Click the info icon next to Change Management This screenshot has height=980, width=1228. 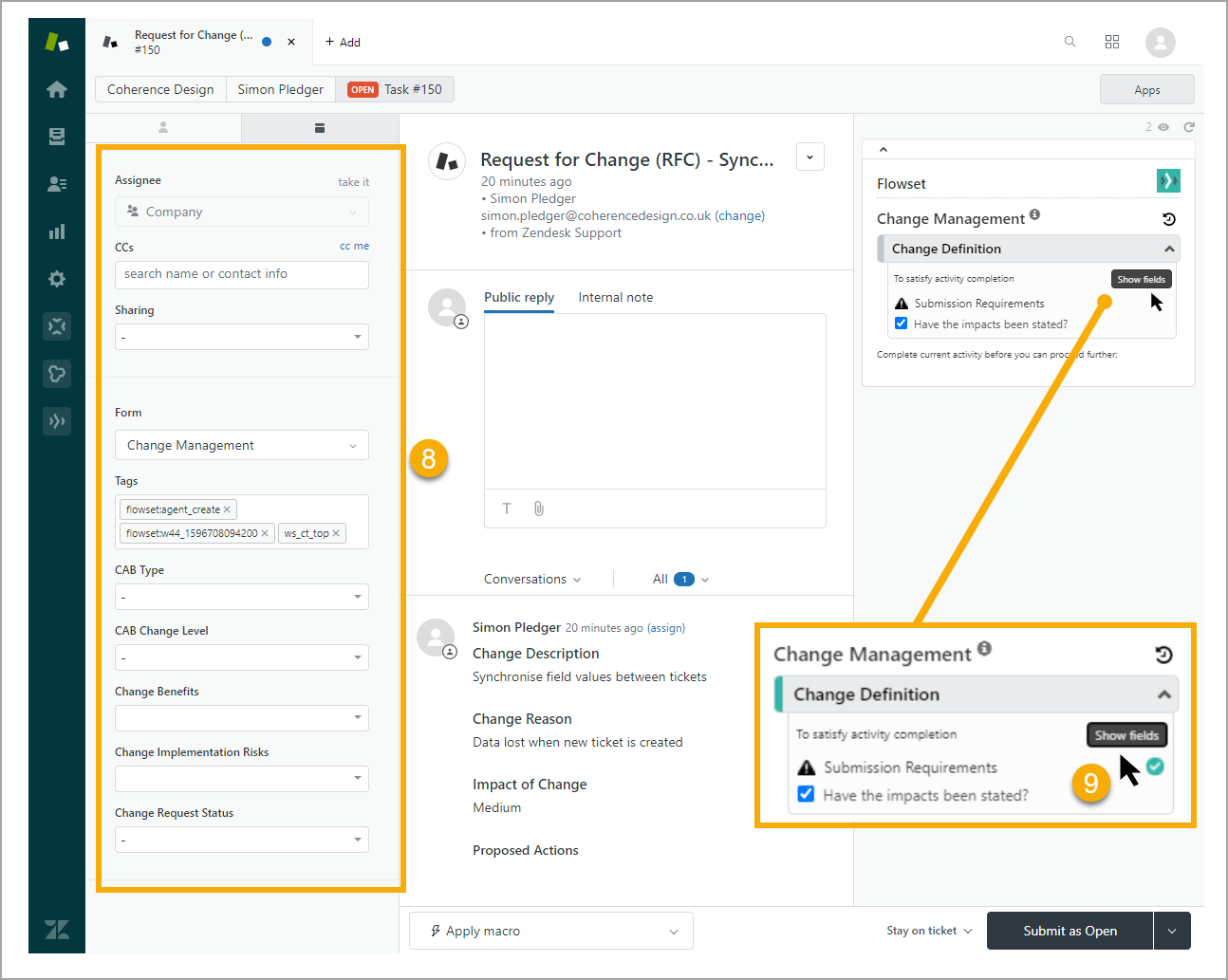[1034, 214]
